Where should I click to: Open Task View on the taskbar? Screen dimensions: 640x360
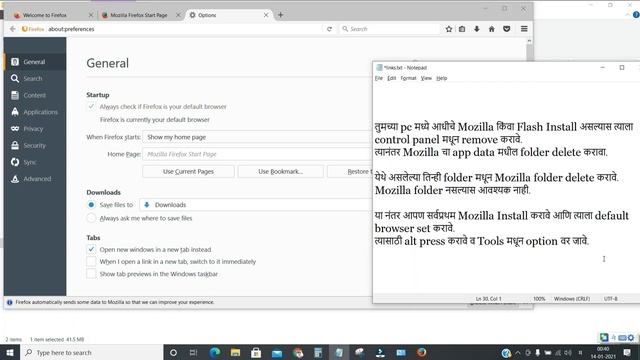(x=193, y=352)
